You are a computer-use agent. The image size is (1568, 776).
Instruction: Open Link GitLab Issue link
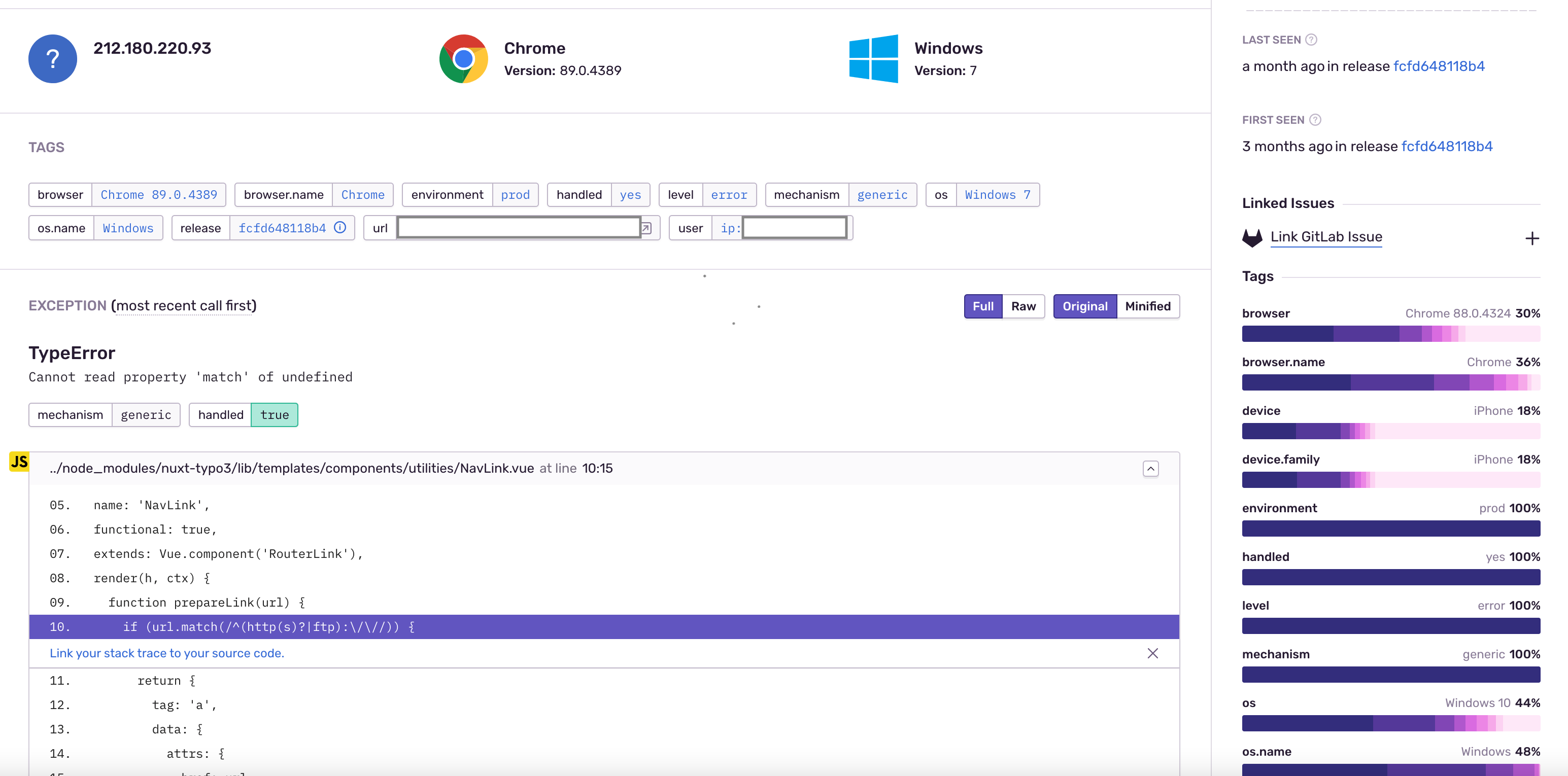tap(1326, 237)
